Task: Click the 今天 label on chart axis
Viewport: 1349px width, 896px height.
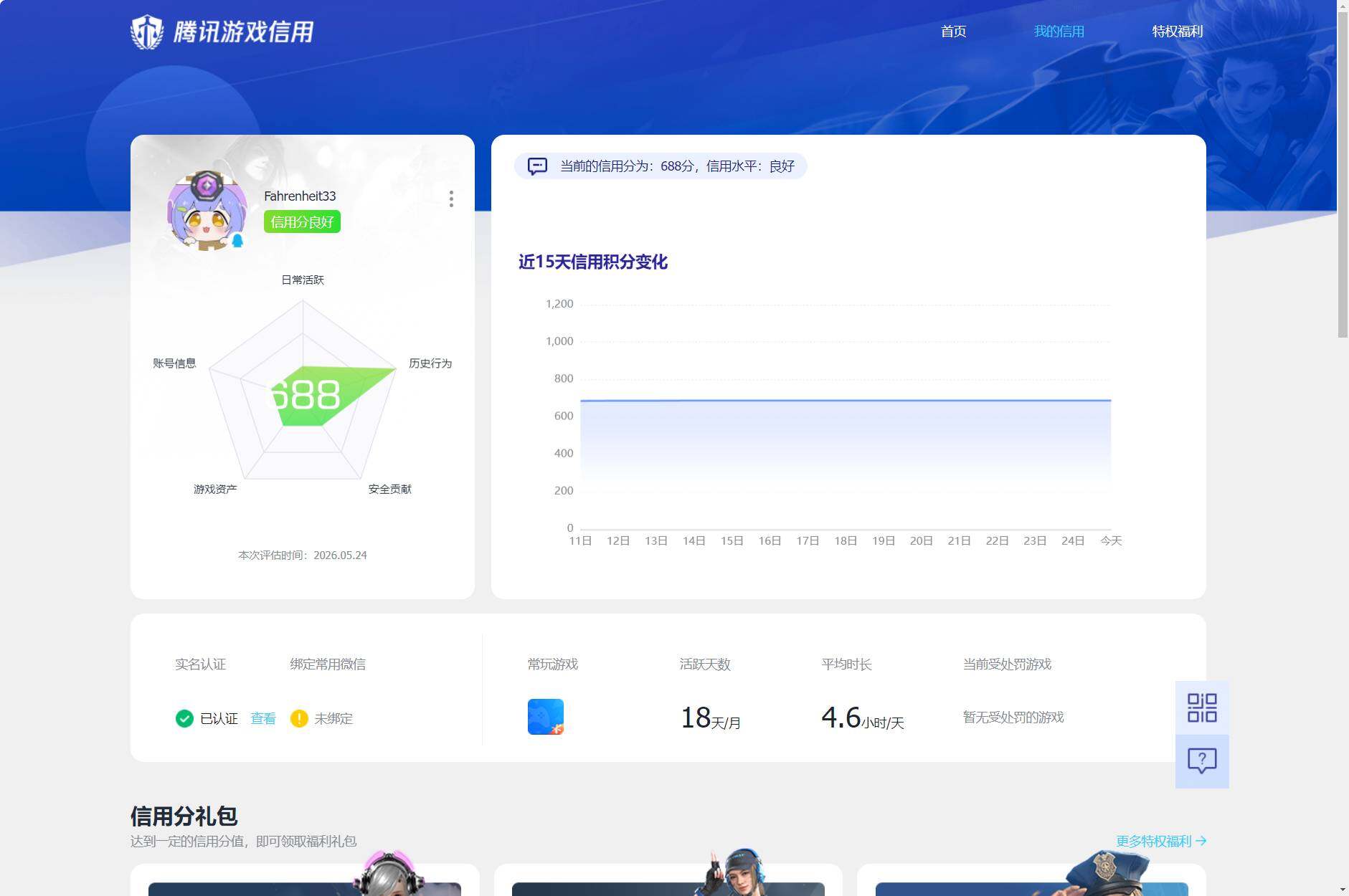Action: click(1111, 540)
